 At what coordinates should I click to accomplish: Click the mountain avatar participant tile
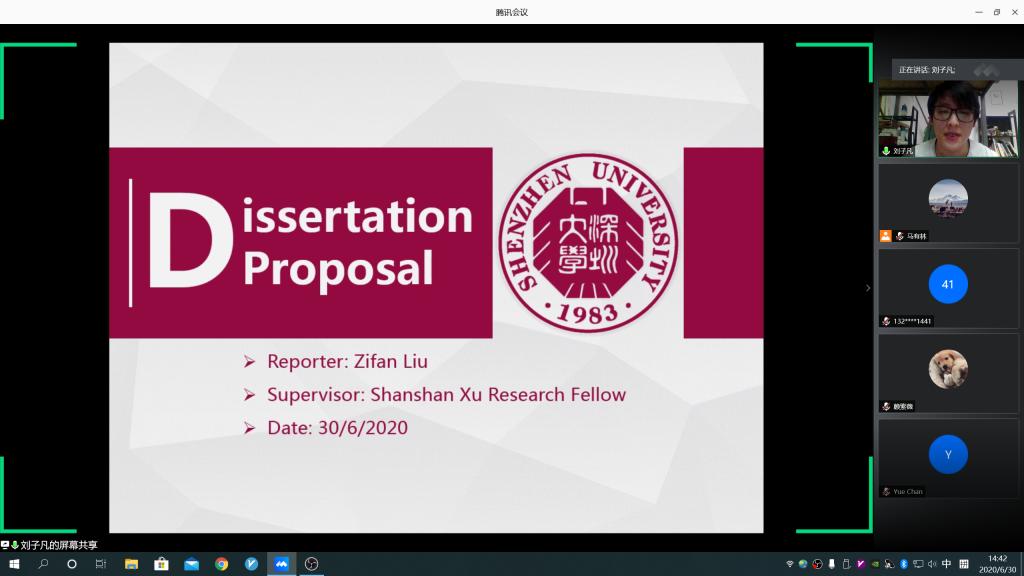click(948, 203)
